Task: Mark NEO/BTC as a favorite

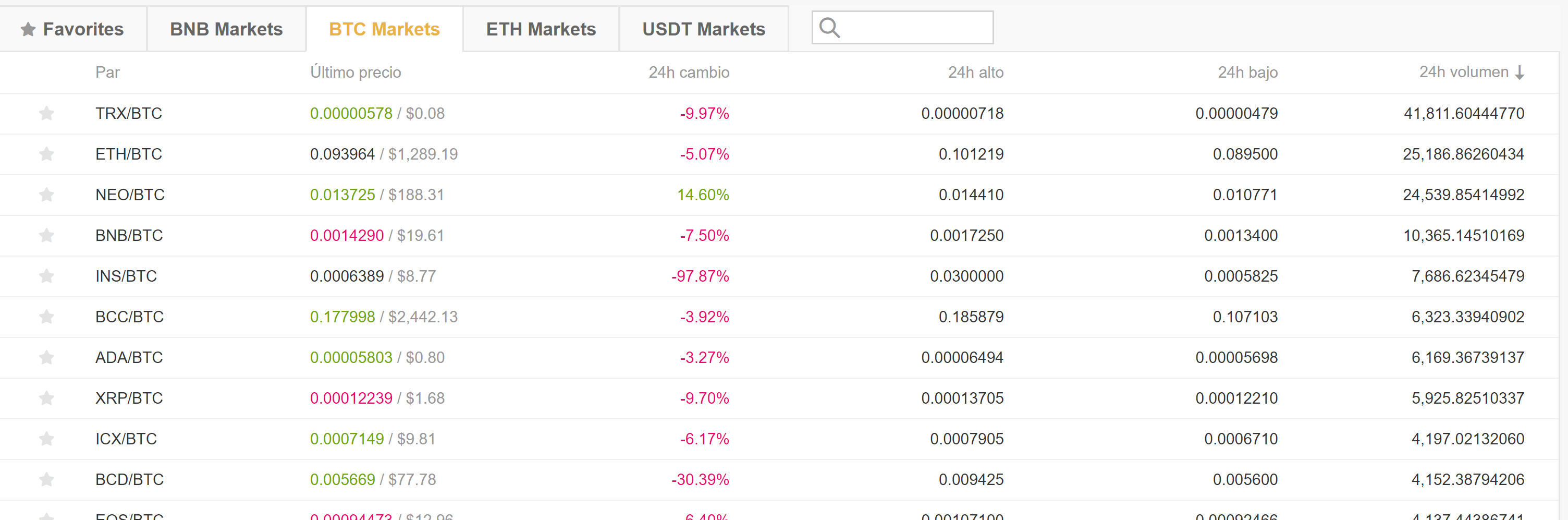Action: coord(47,195)
